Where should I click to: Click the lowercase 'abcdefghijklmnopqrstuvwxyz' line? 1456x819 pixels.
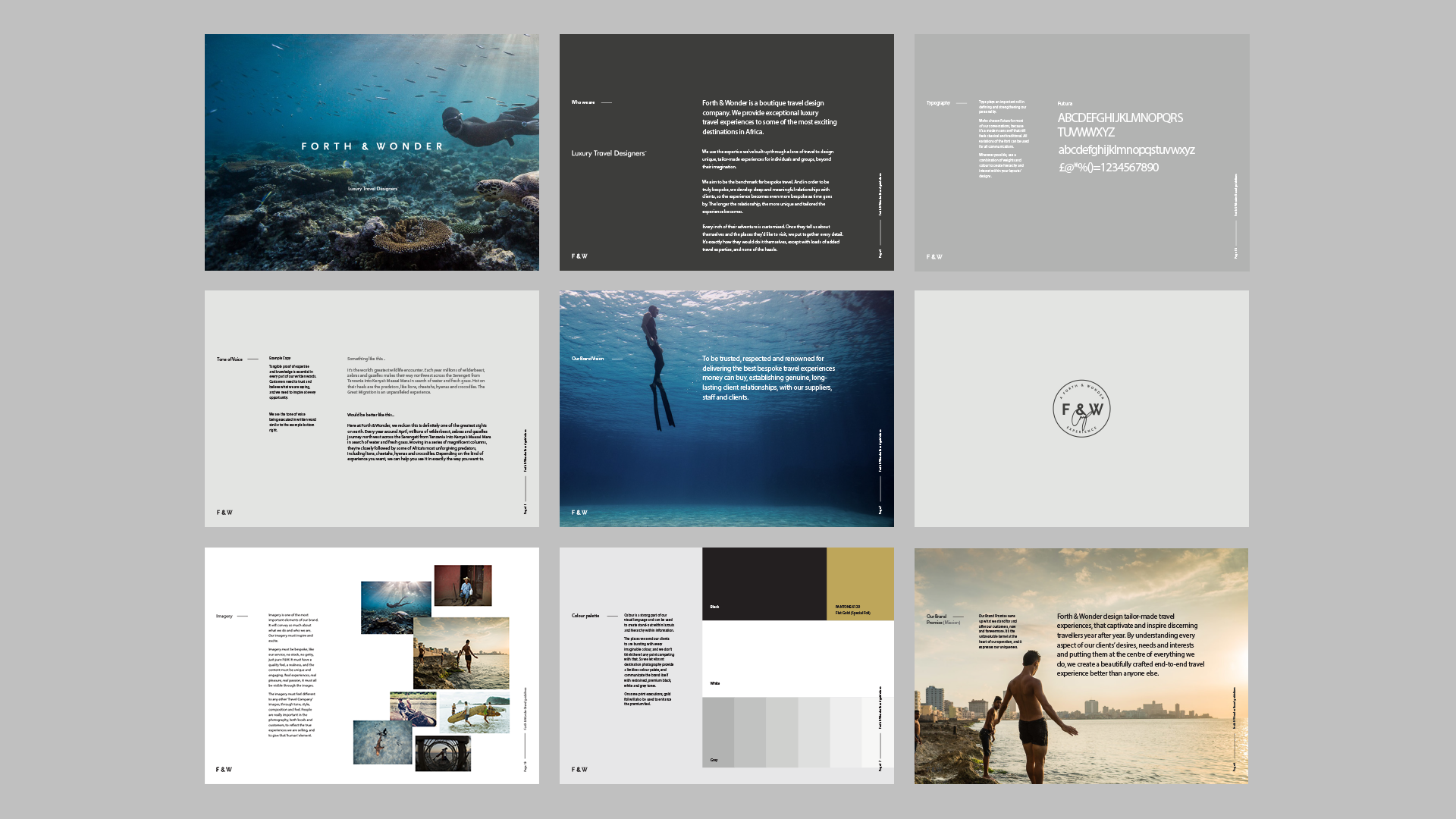tap(1126, 150)
